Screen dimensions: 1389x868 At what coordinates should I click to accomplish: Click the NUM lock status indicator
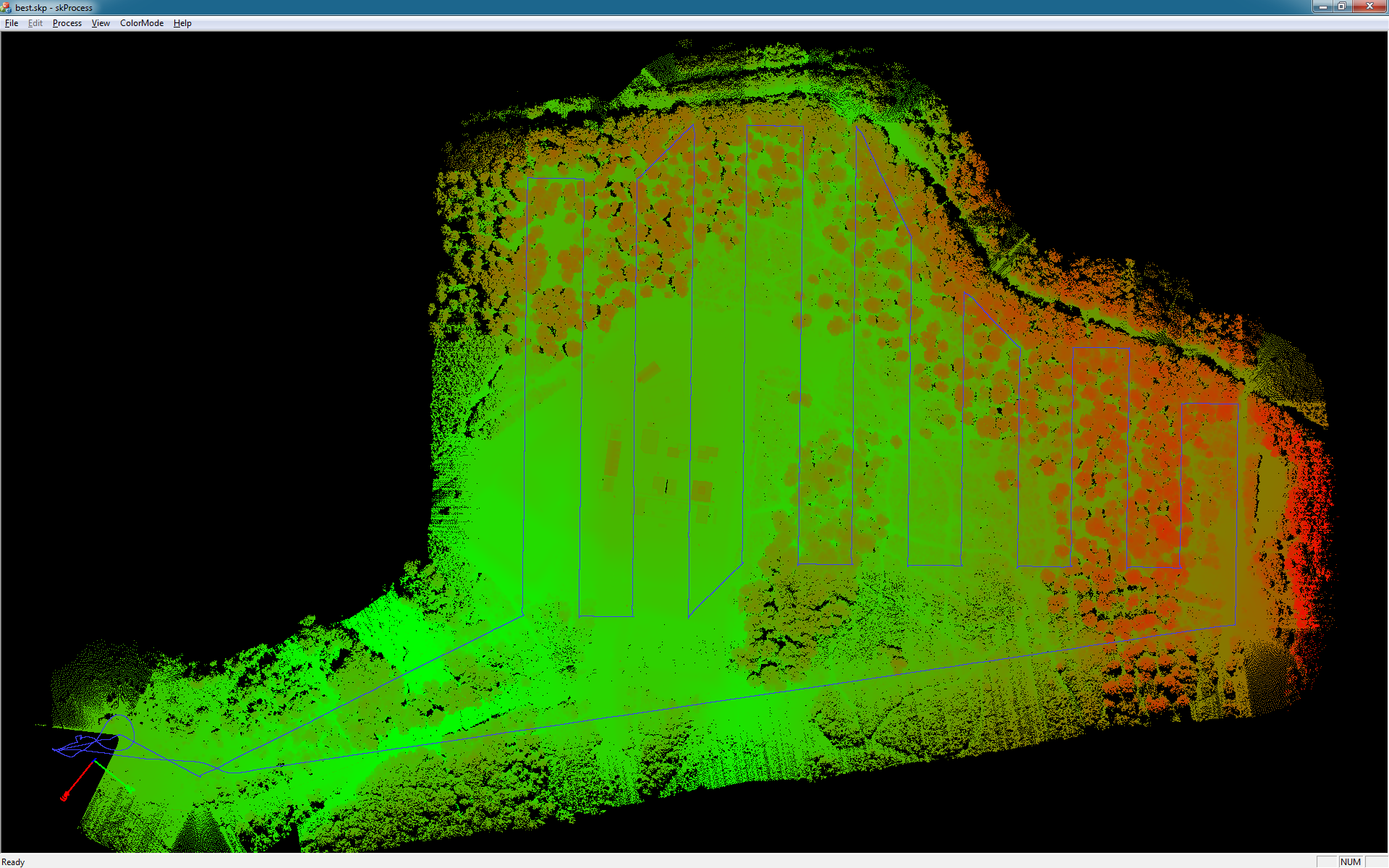pyautogui.click(x=1350, y=861)
